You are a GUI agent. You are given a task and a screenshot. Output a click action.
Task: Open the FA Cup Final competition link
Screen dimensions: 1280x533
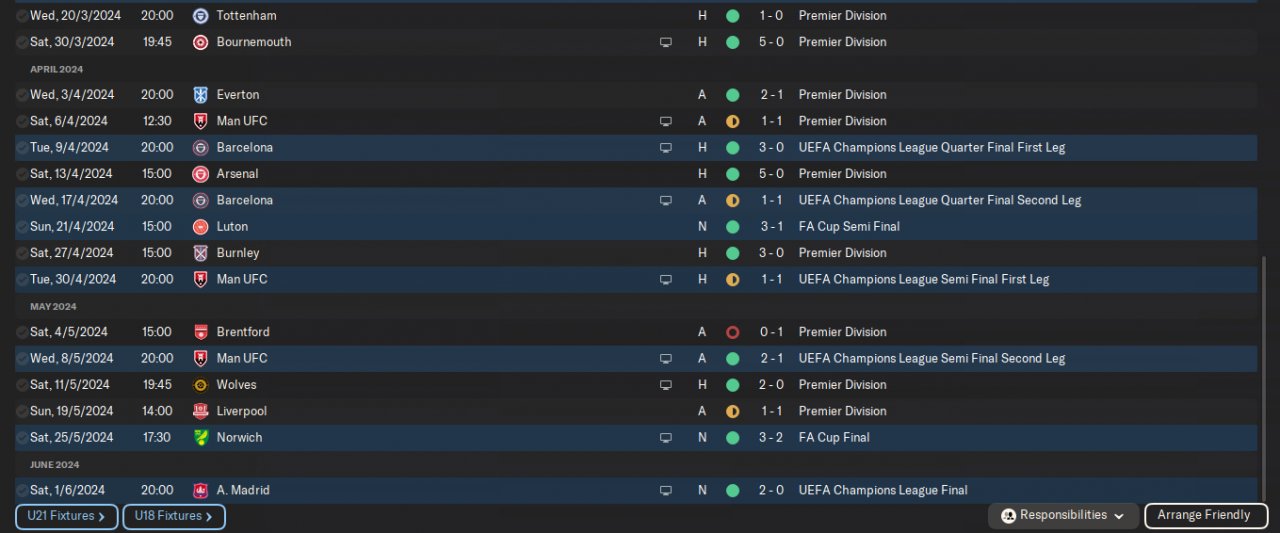(x=834, y=437)
